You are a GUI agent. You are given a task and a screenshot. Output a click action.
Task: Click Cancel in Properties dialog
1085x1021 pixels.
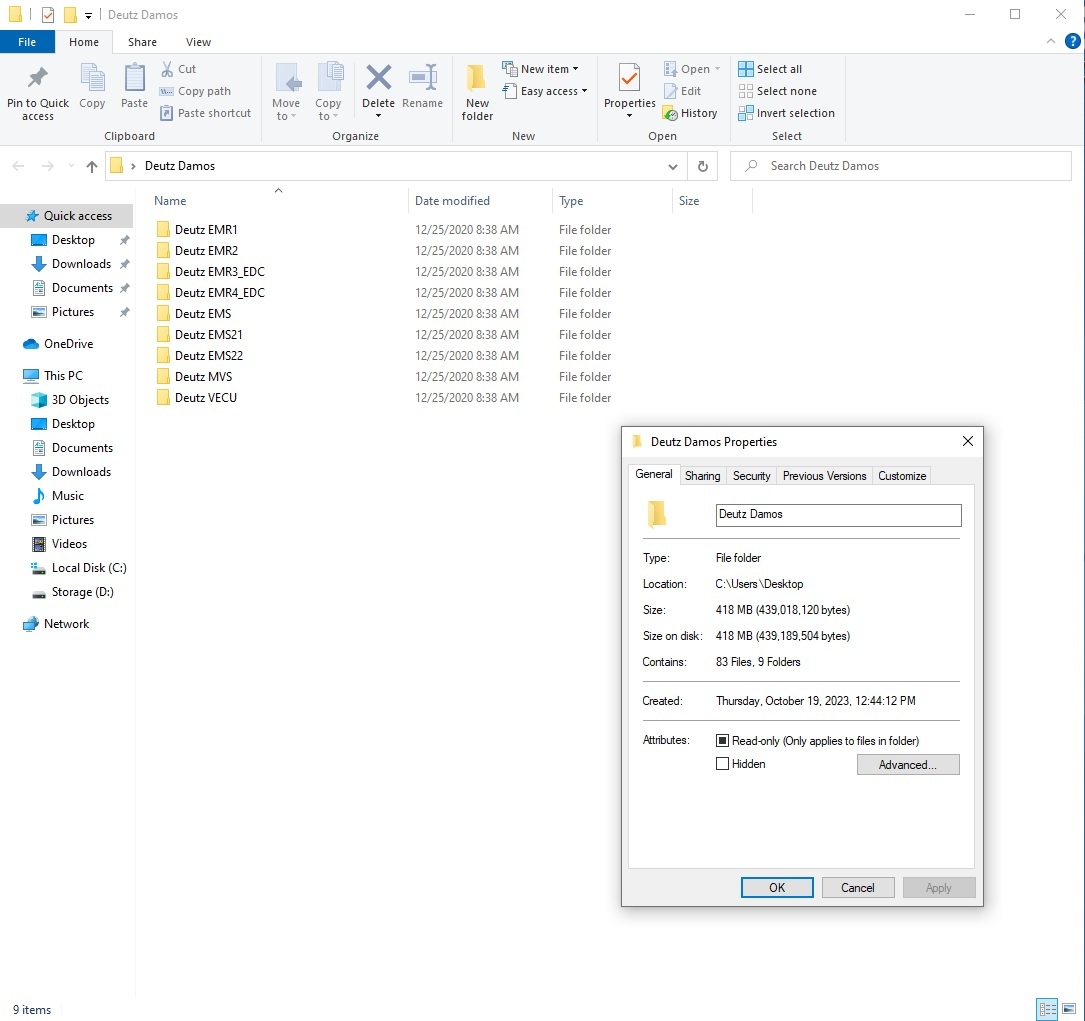[857, 887]
